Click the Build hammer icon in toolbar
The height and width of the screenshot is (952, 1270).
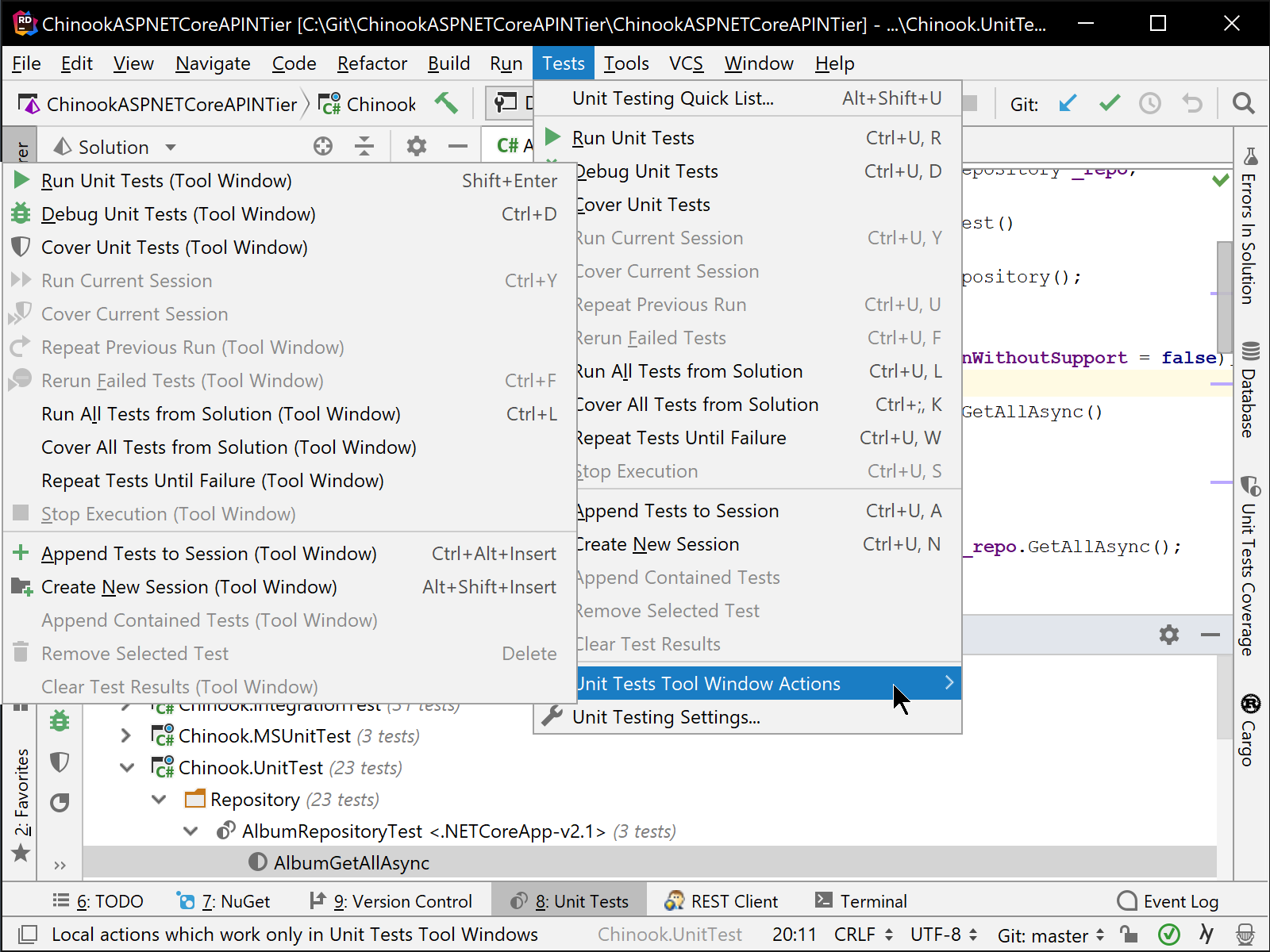(447, 103)
